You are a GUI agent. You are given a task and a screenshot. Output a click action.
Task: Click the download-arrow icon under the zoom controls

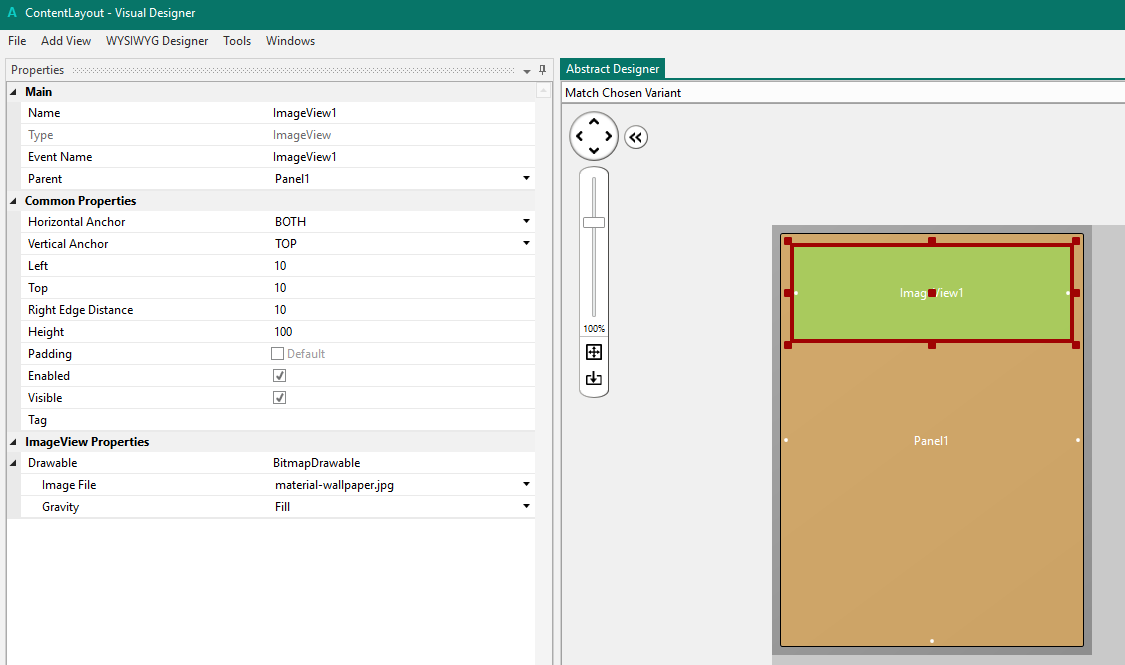(x=594, y=378)
